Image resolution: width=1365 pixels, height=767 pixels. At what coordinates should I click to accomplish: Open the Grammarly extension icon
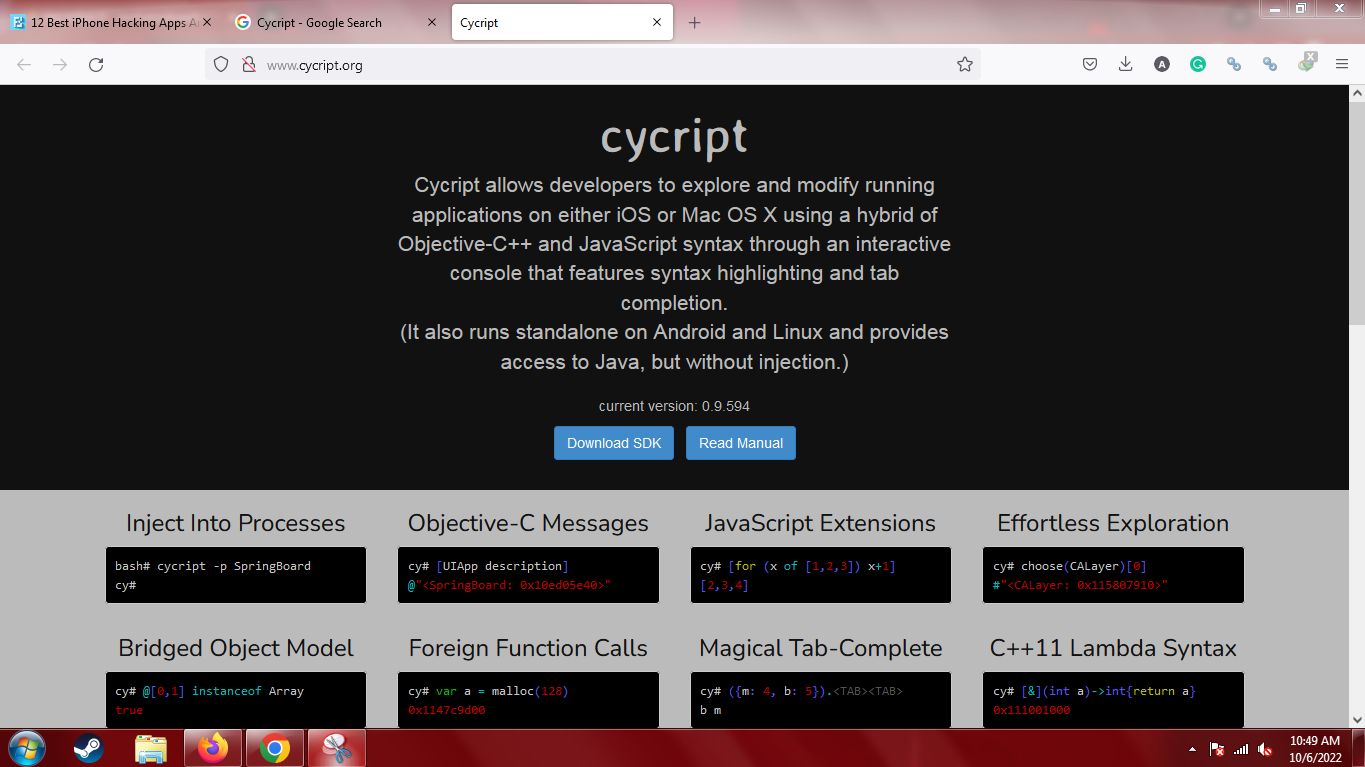[x=1198, y=64]
